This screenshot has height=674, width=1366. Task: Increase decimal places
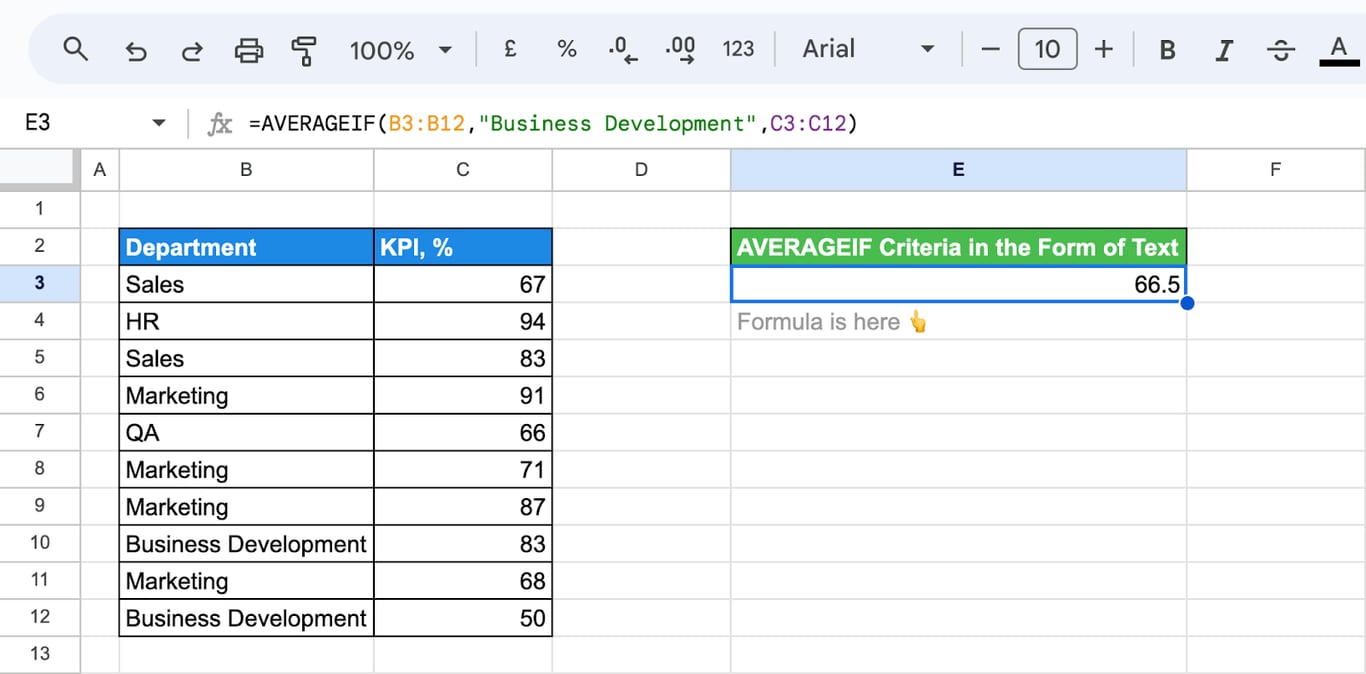681,50
